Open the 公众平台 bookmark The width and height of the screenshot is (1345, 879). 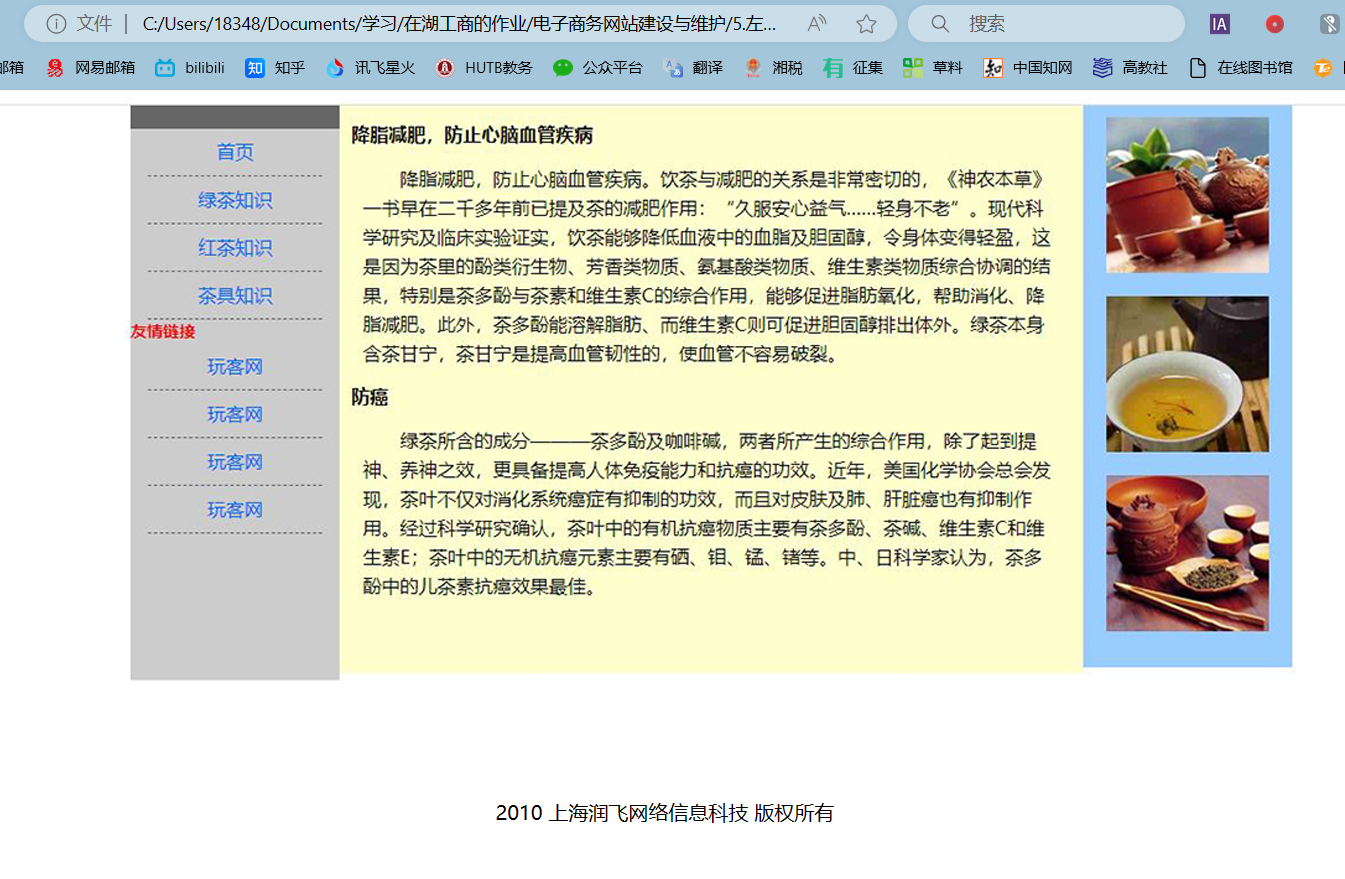tap(597, 68)
